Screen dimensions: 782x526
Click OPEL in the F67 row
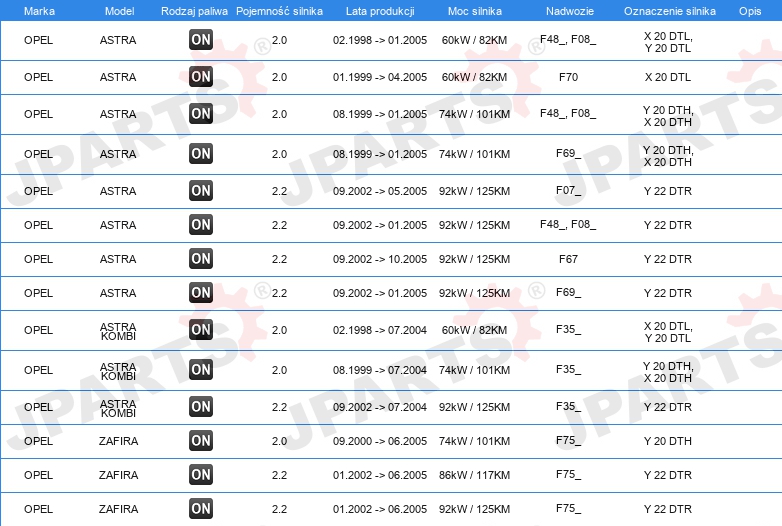(38, 259)
